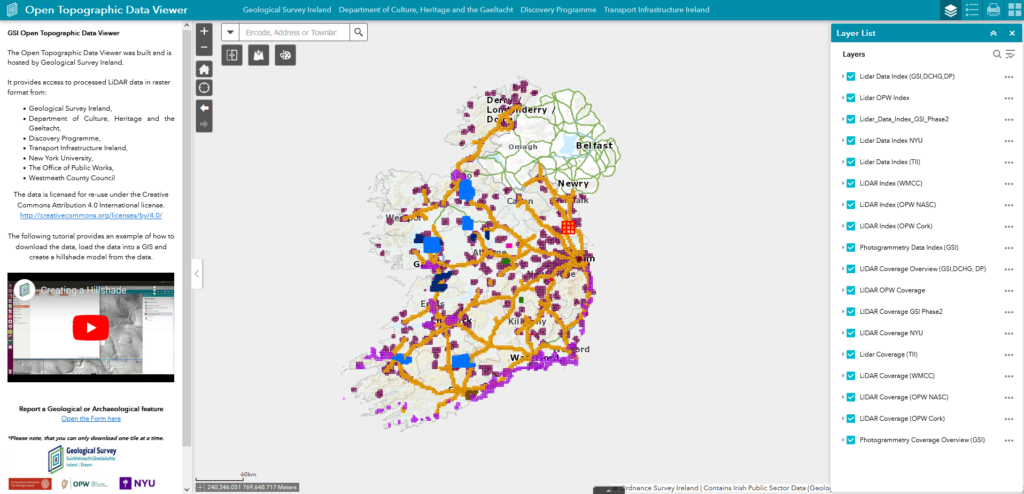Open Legend widget in header
The image size is (1024, 494).
coord(972,10)
